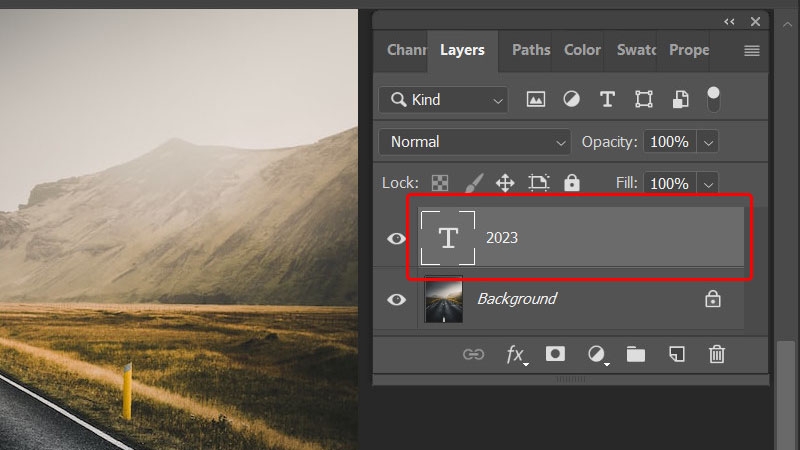Filter for adjustment layers icon

point(571,99)
